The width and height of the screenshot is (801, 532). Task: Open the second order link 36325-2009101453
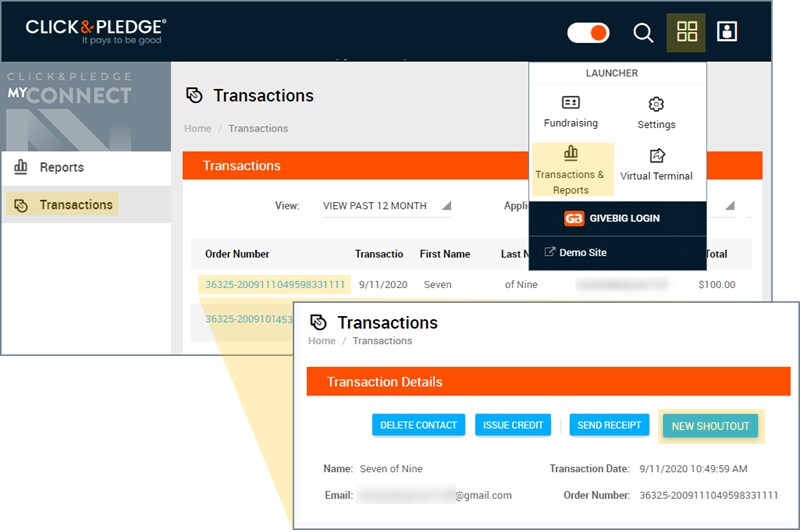point(249,319)
